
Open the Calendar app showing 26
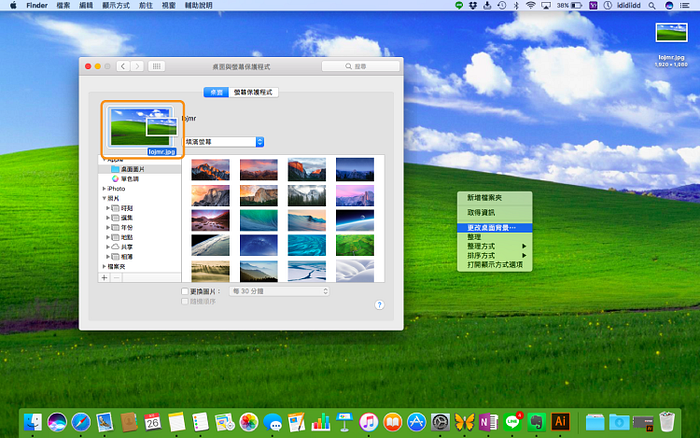pos(153,422)
